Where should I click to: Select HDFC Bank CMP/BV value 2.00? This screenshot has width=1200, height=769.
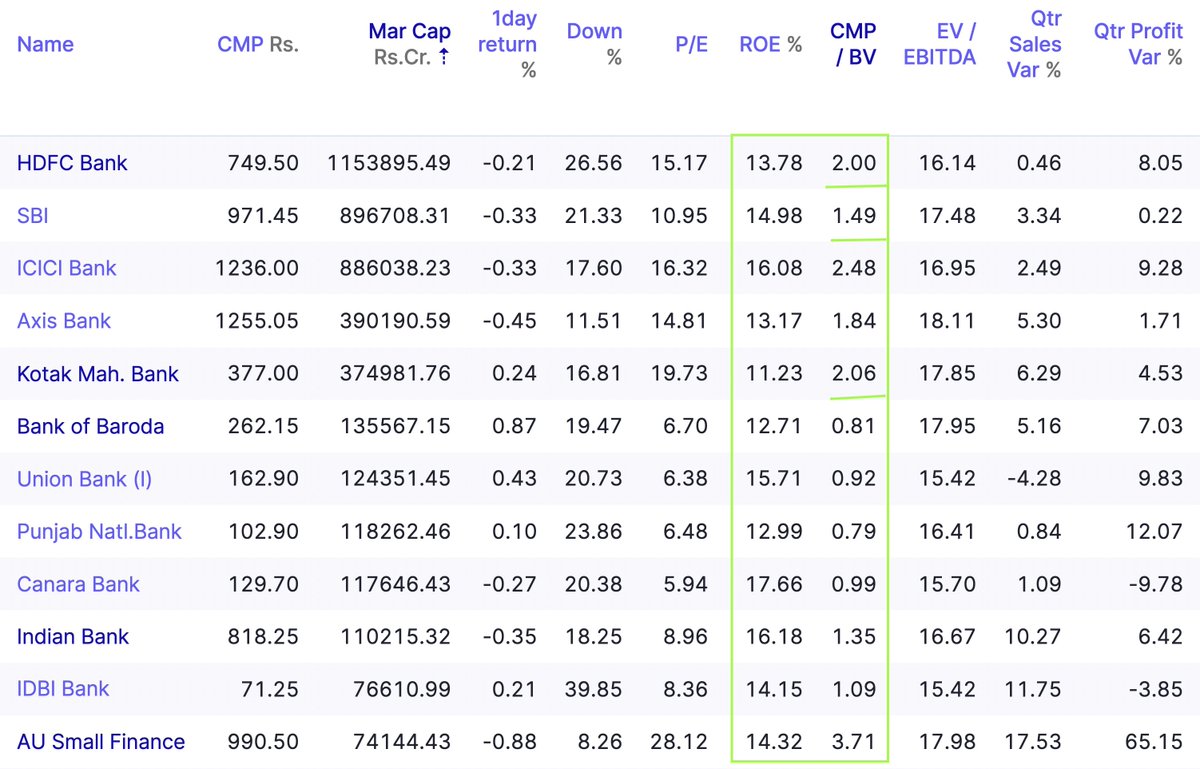[x=854, y=163]
